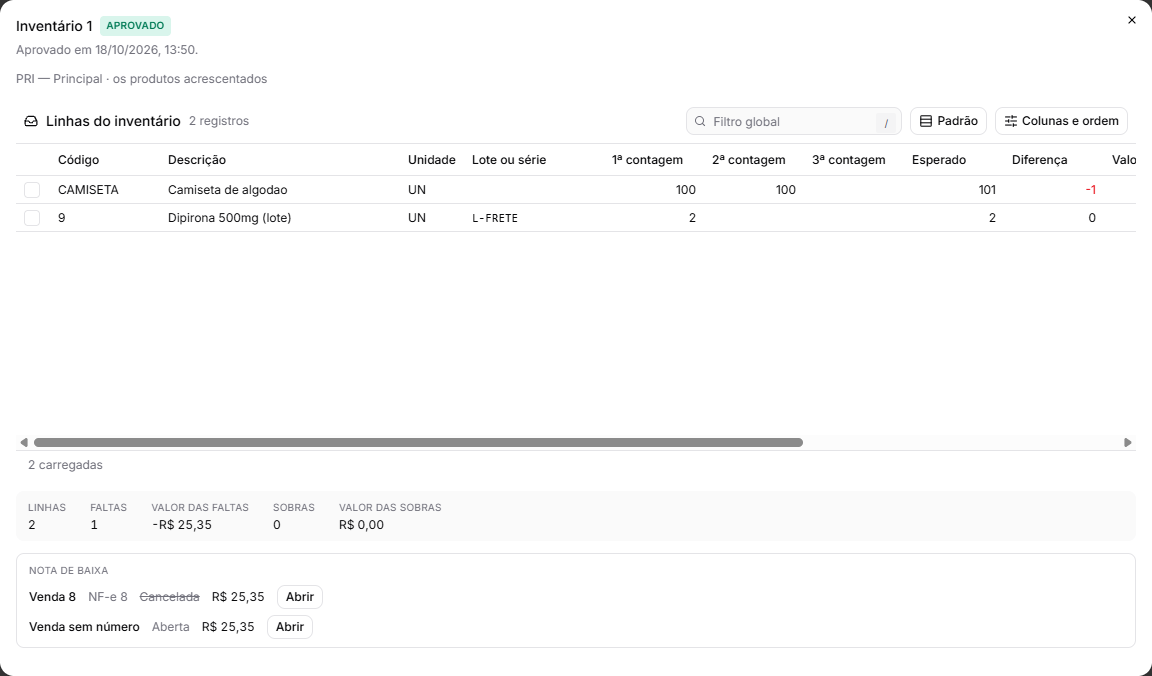Click the L-FRETE lot cell
Screen dimensions: 1152x676
click(495, 218)
